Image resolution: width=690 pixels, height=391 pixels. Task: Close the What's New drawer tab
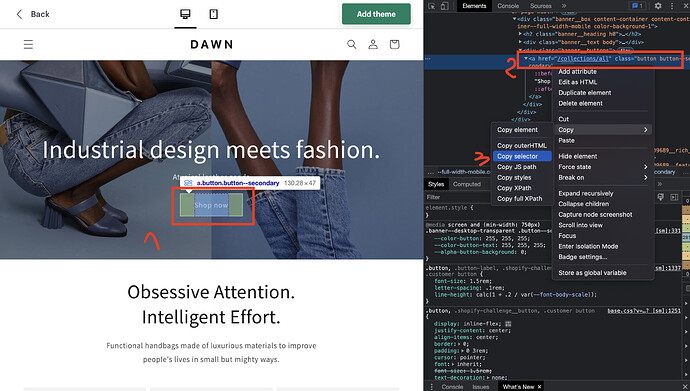[539, 387]
